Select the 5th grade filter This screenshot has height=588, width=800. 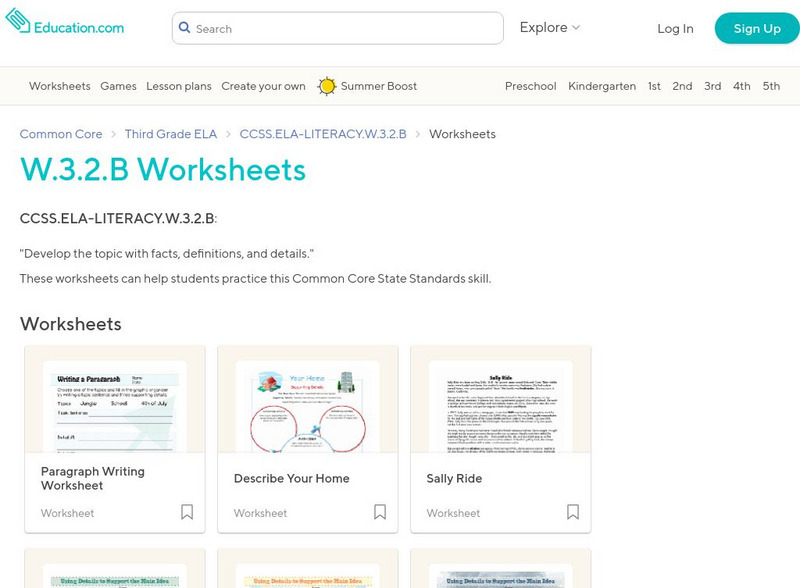(771, 86)
